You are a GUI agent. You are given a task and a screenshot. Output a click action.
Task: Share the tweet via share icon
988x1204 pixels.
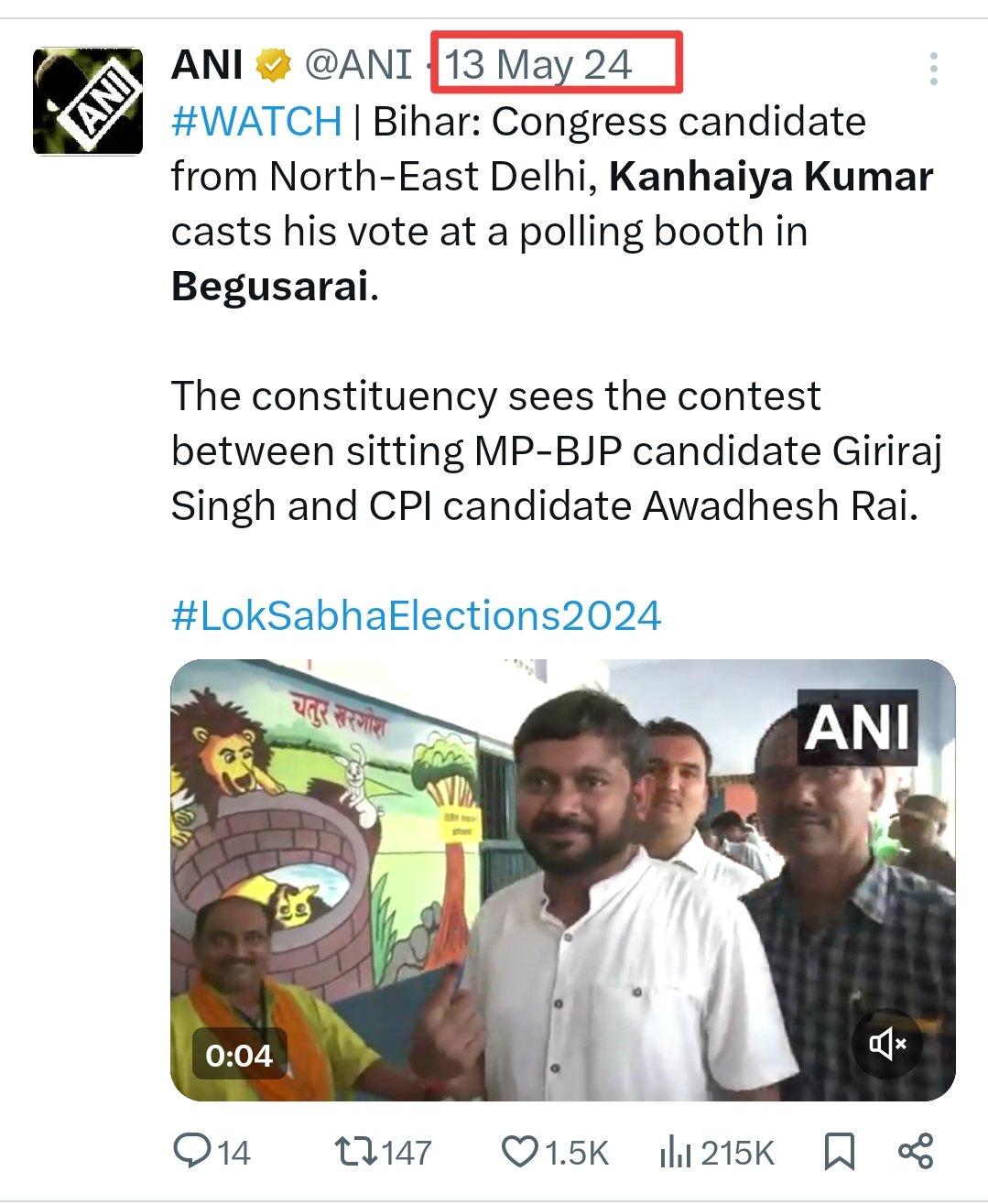click(x=915, y=1151)
